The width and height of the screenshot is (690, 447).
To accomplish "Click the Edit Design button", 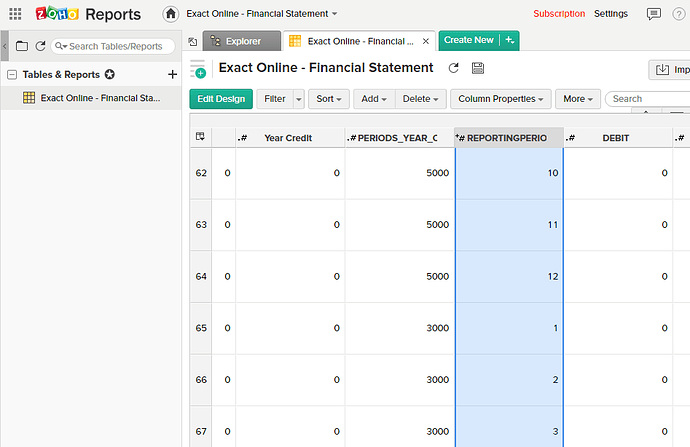I will [221, 99].
